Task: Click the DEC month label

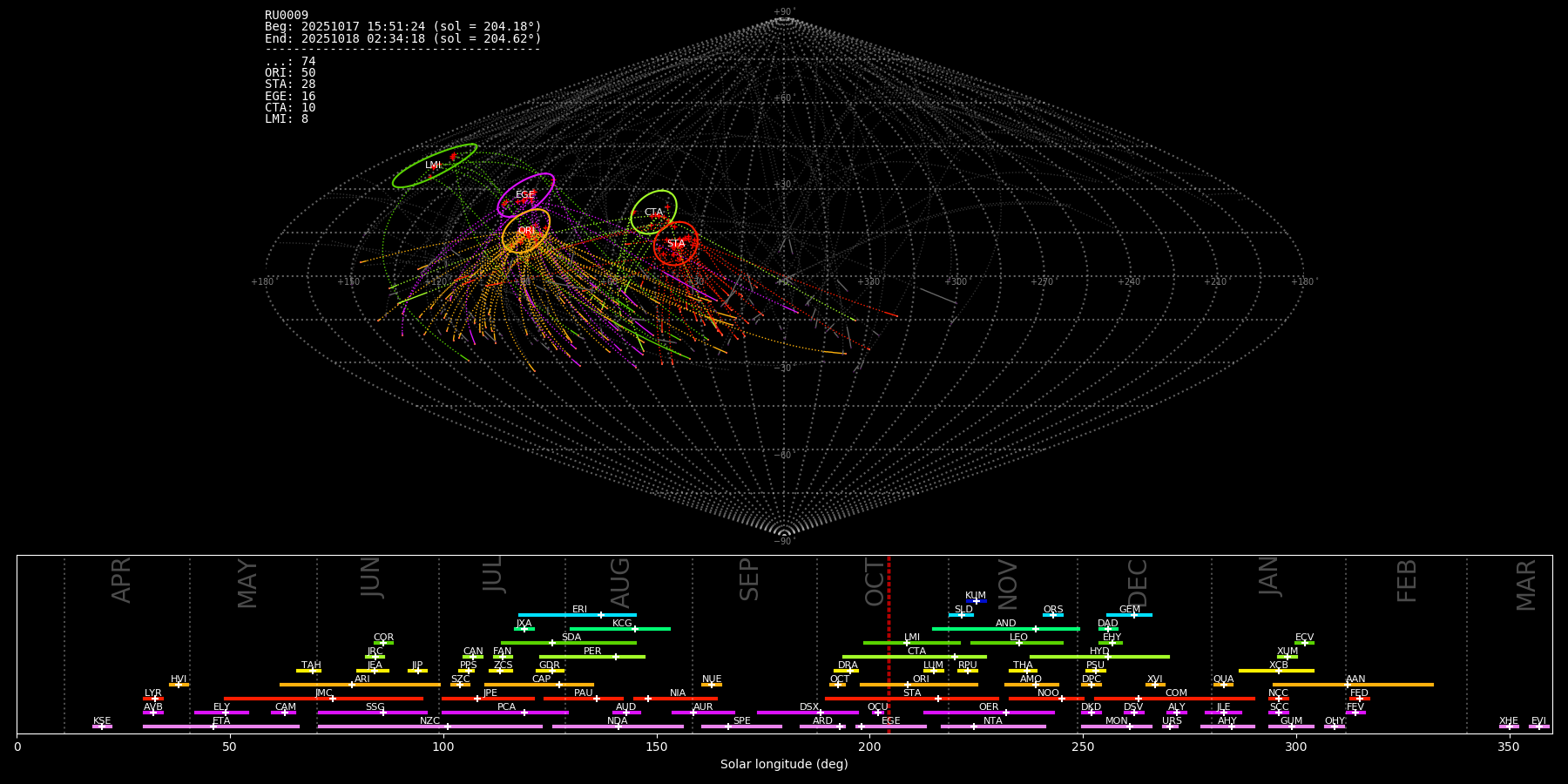Action: pyautogui.click(x=1138, y=583)
